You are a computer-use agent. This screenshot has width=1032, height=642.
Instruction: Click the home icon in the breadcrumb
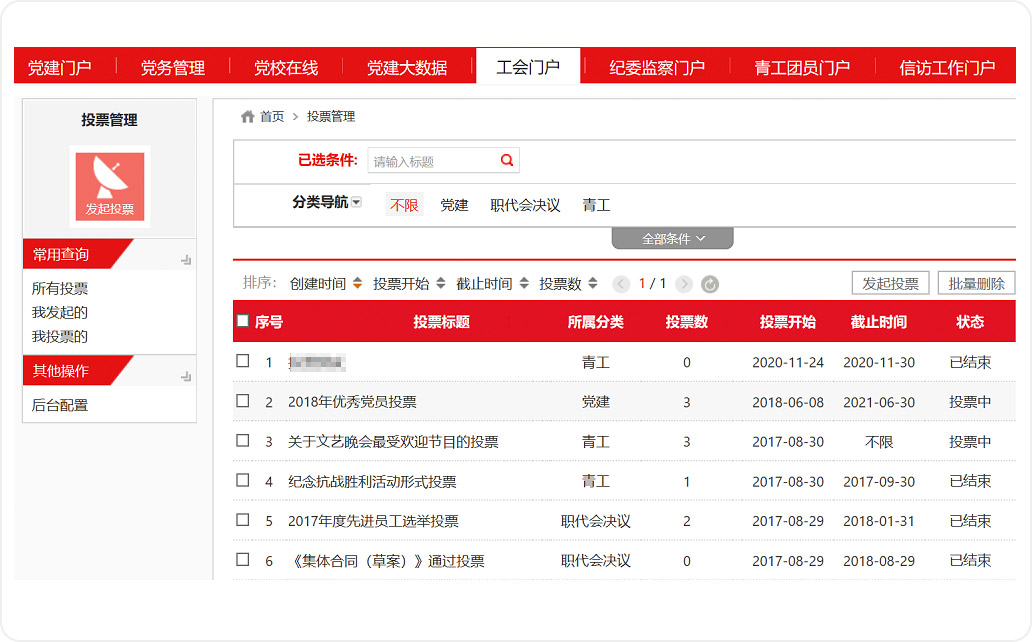point(248,117)
